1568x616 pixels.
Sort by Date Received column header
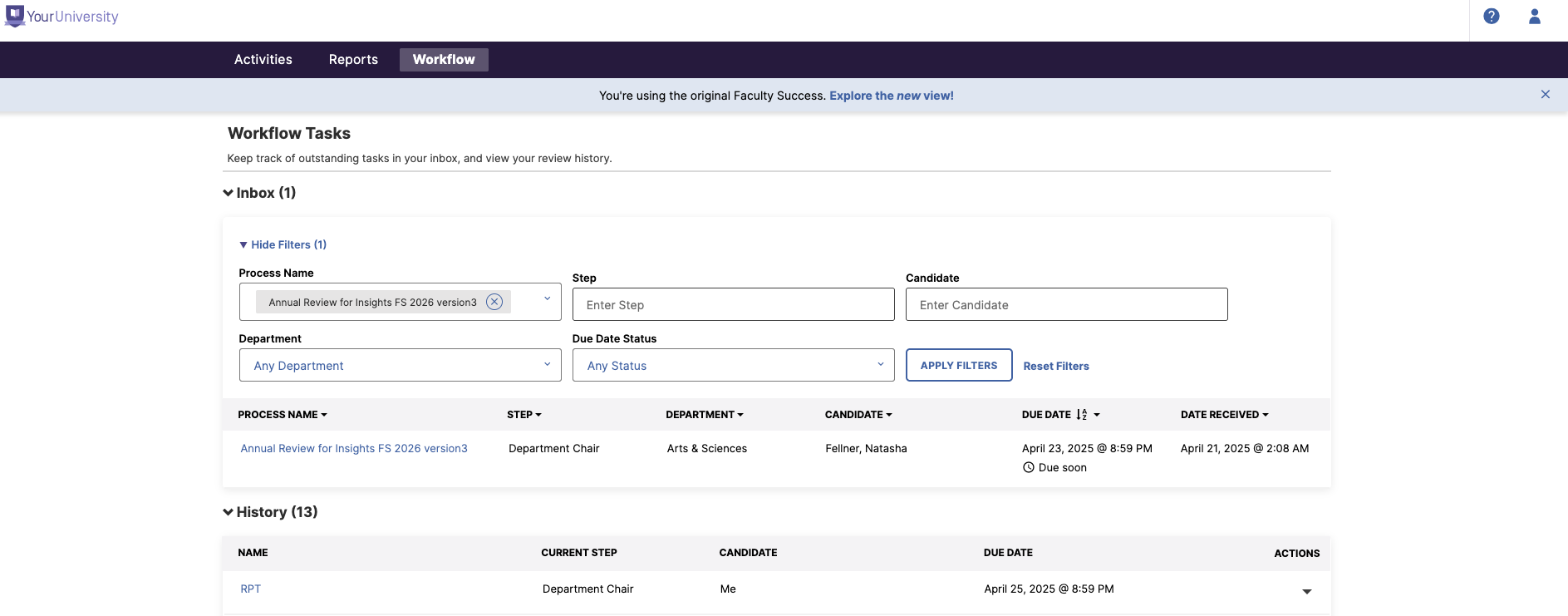1225,414
